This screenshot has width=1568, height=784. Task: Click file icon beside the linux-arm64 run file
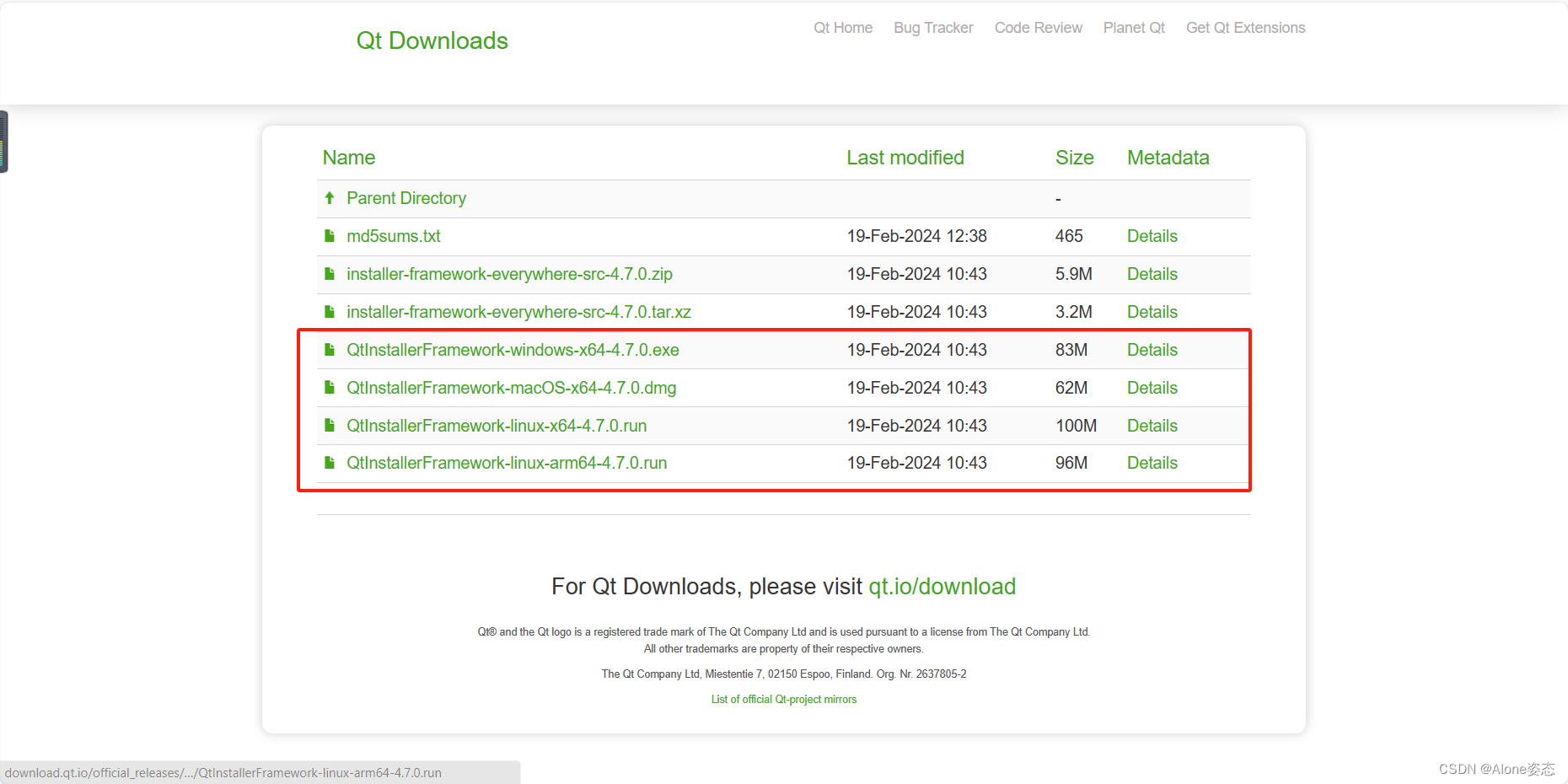pos(330,463)
